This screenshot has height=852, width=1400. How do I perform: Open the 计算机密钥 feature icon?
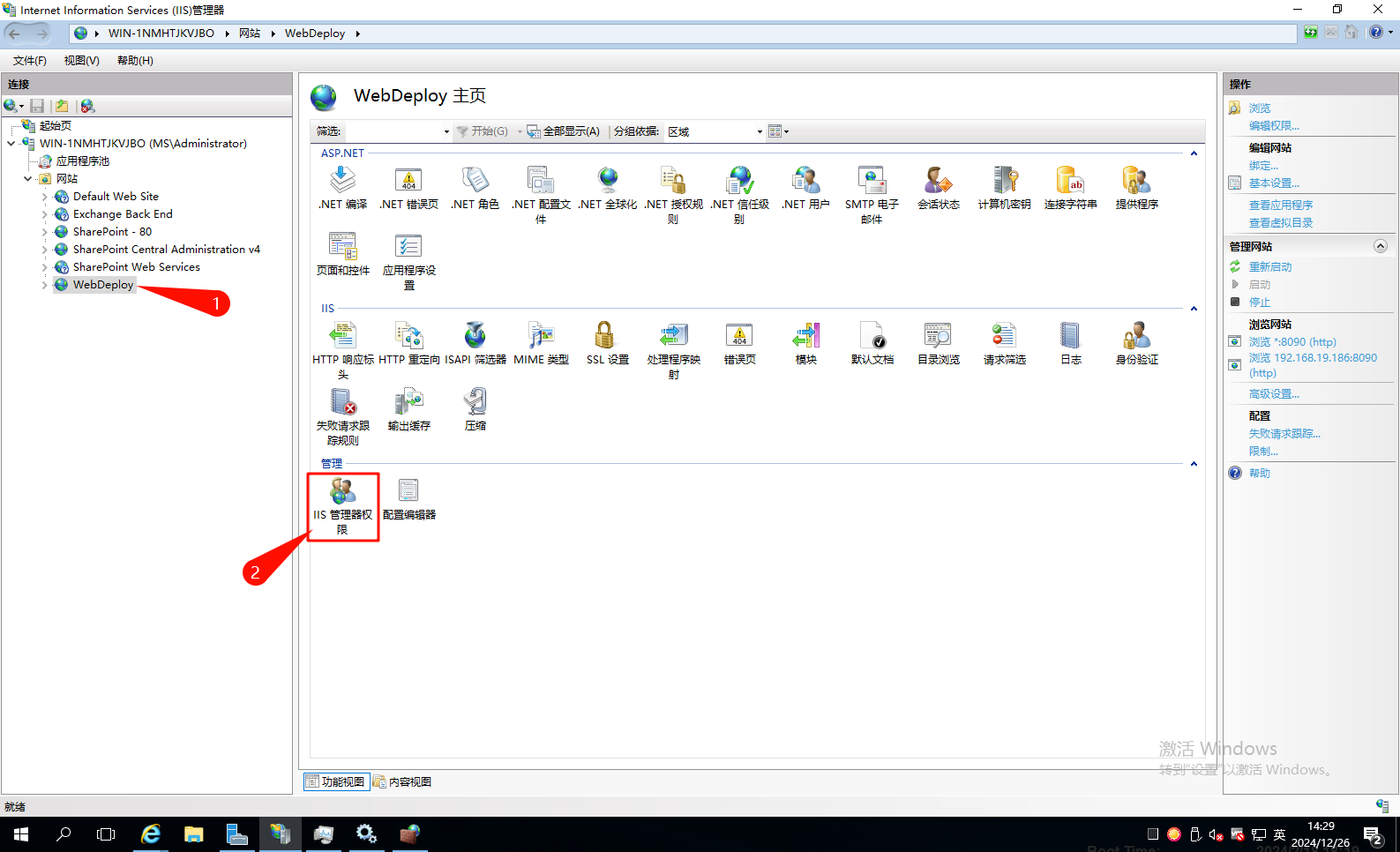(x=1004, y=187)
